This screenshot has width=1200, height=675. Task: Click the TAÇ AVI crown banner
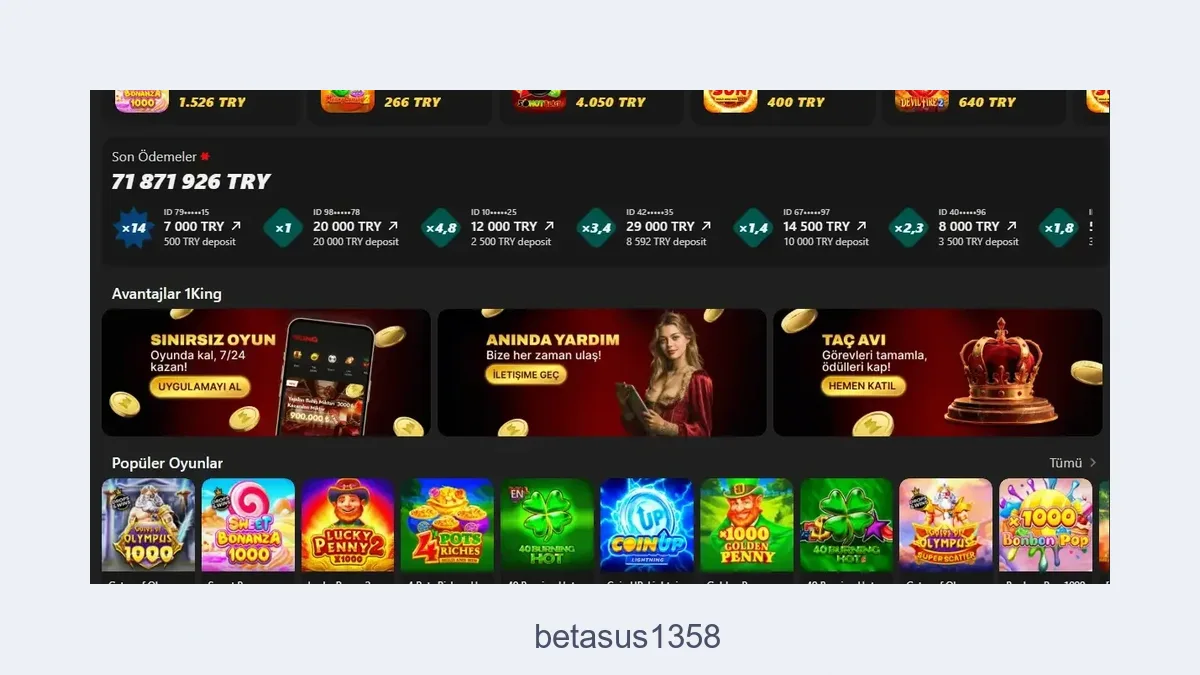[x=937, y=372]
